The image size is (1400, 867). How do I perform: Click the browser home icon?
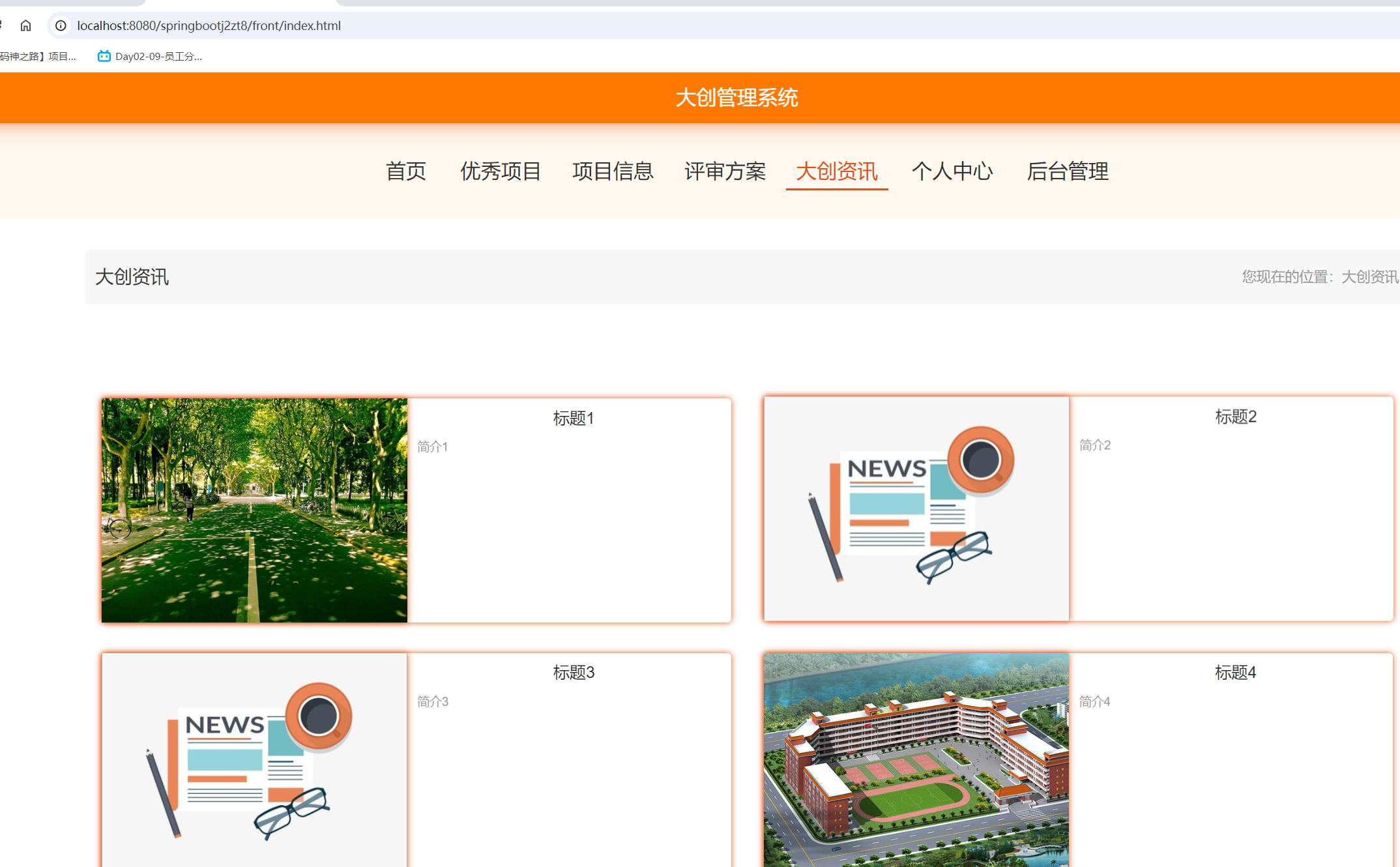point(25,25)
